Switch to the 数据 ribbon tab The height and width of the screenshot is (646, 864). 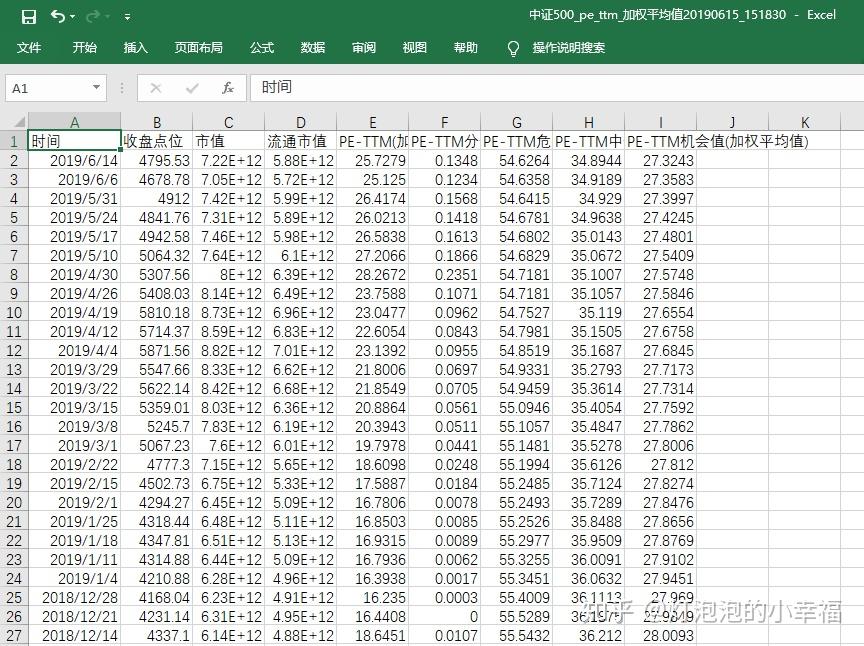(x=312, y=47)
